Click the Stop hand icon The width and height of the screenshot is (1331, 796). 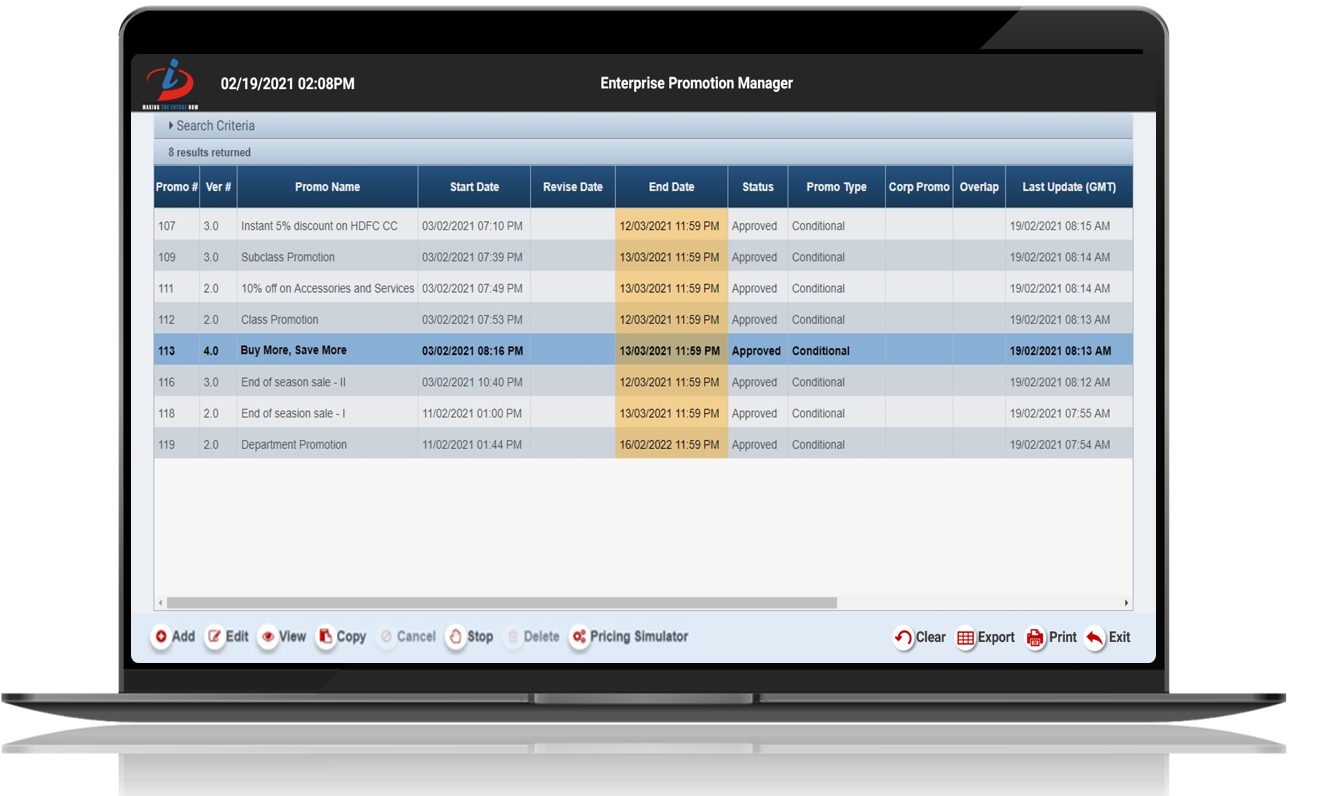(x=455, y=637)
